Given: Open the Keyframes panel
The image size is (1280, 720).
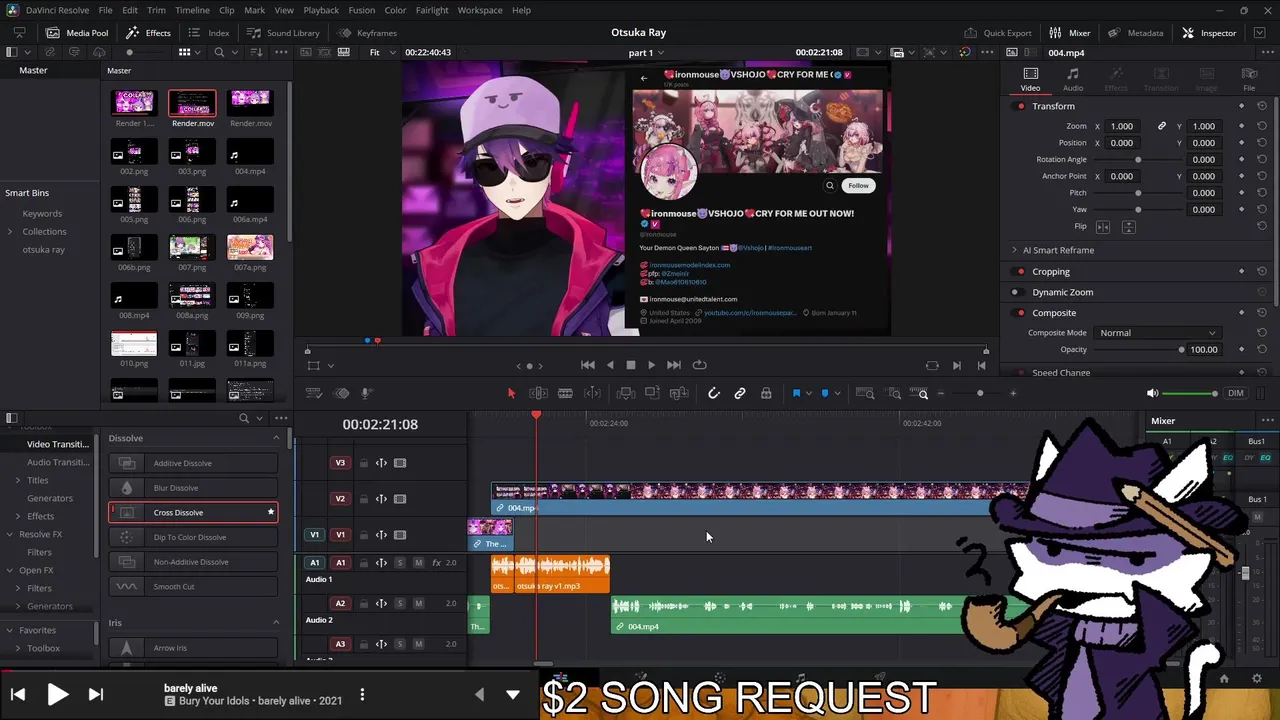Looking at the screenshot, I should click(x=367, y=33).
